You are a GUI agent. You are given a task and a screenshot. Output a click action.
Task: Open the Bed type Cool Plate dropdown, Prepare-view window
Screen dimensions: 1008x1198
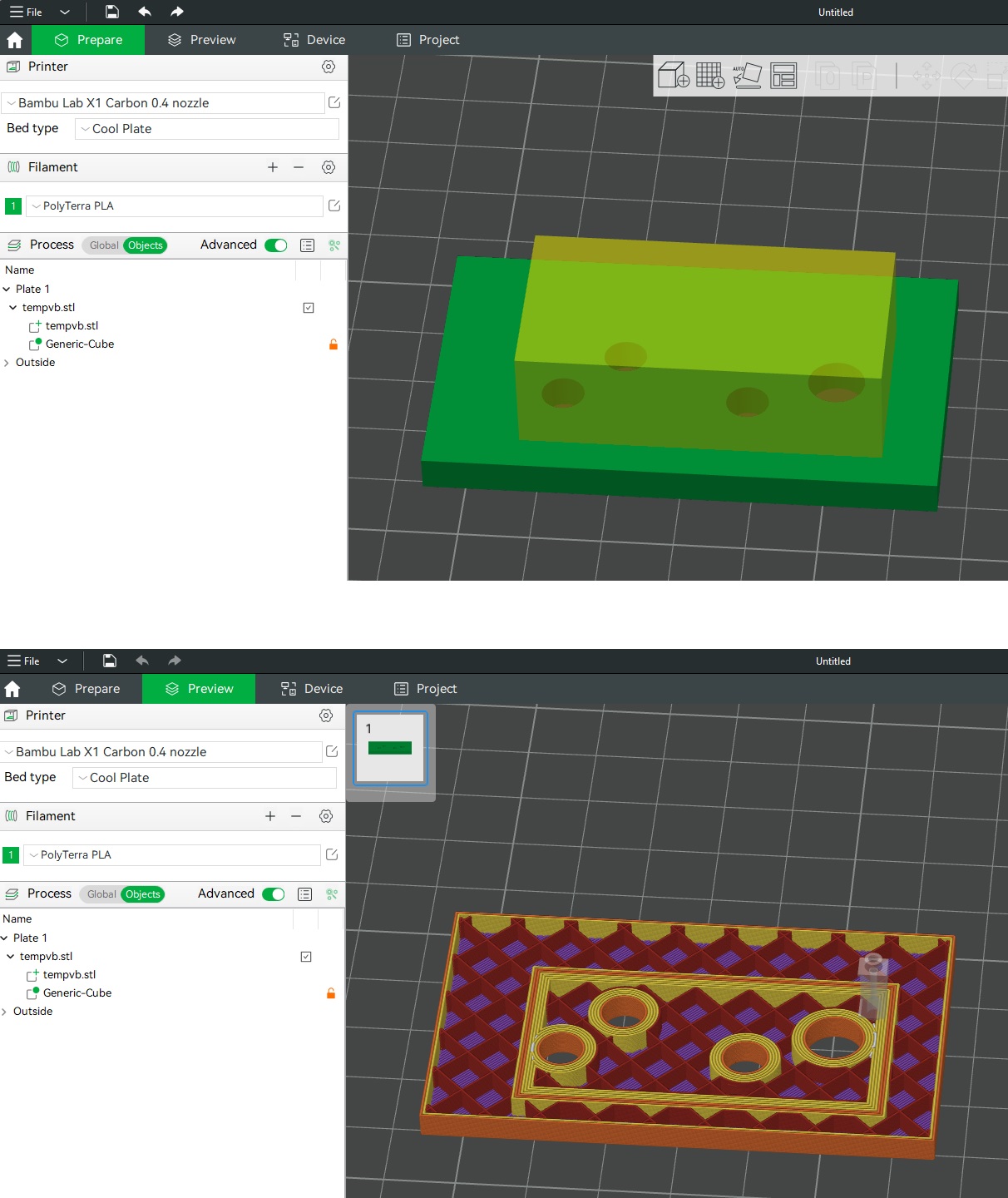coord(207,129)
